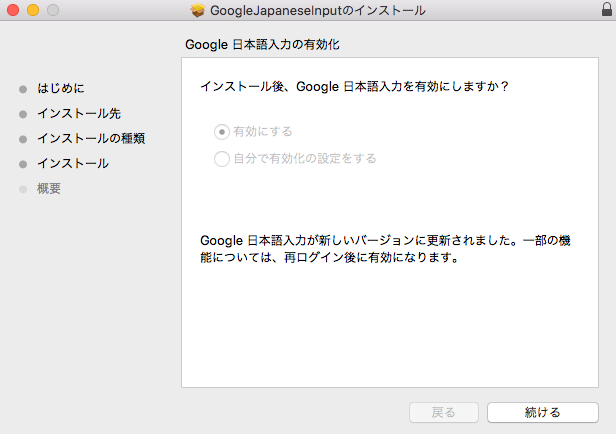The height and width of the screenshot is (434, 616).
Task: Click the 概要 step label in sidebar
Action: tap(49, 189)
